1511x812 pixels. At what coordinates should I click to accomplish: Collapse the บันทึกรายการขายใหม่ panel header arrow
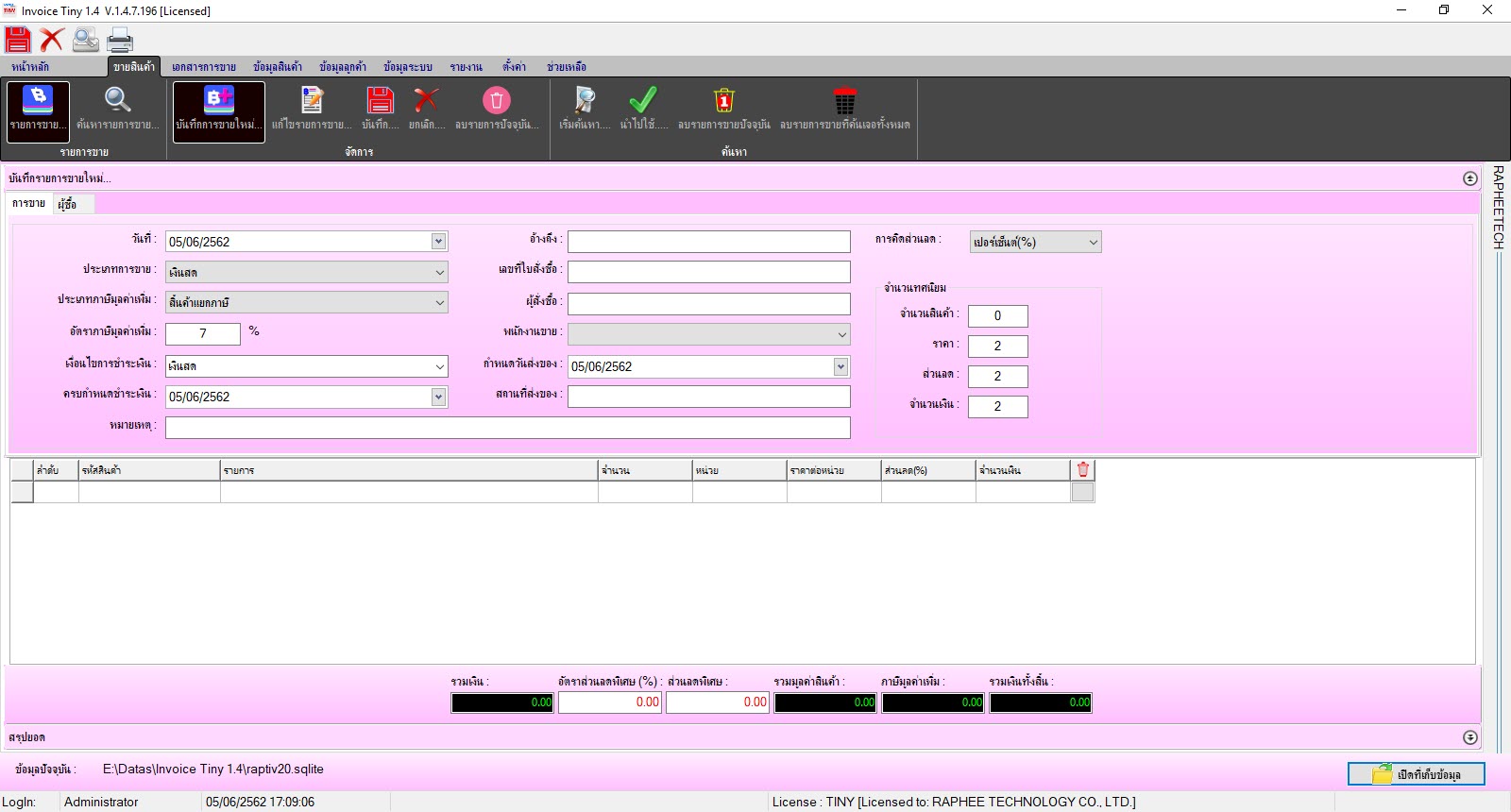click(1469, 178)
